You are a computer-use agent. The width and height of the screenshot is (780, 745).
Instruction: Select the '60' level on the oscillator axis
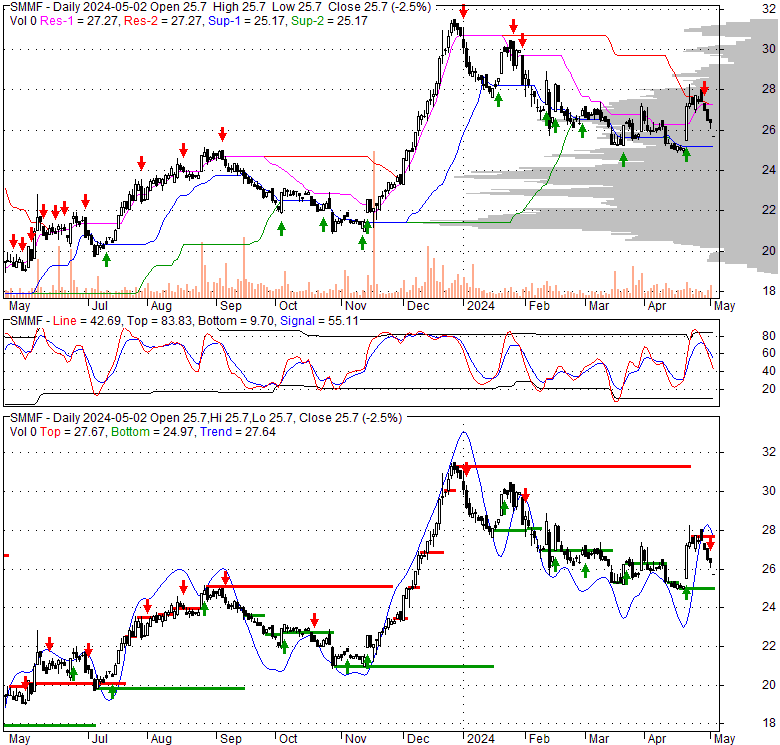point(769,353)
